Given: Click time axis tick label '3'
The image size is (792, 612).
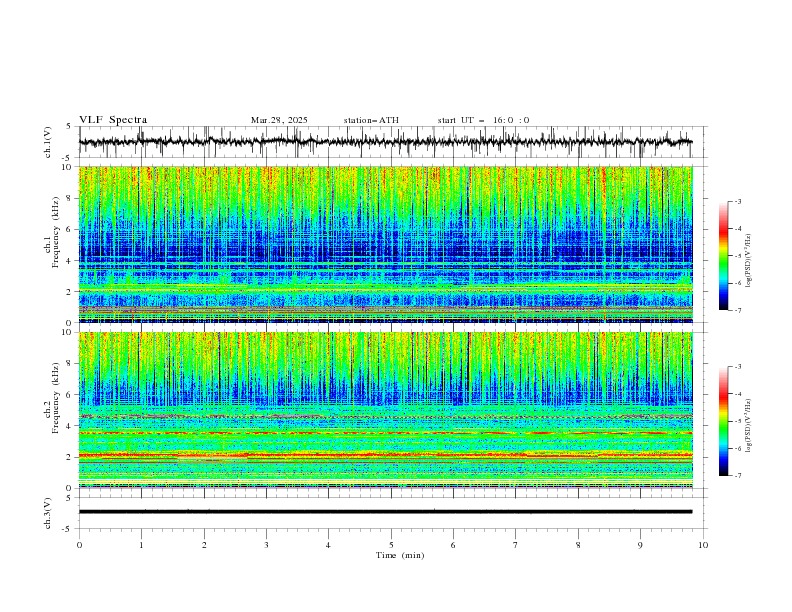Looking at the screenshot, I should pyautogui.click(x=266, y=545).
